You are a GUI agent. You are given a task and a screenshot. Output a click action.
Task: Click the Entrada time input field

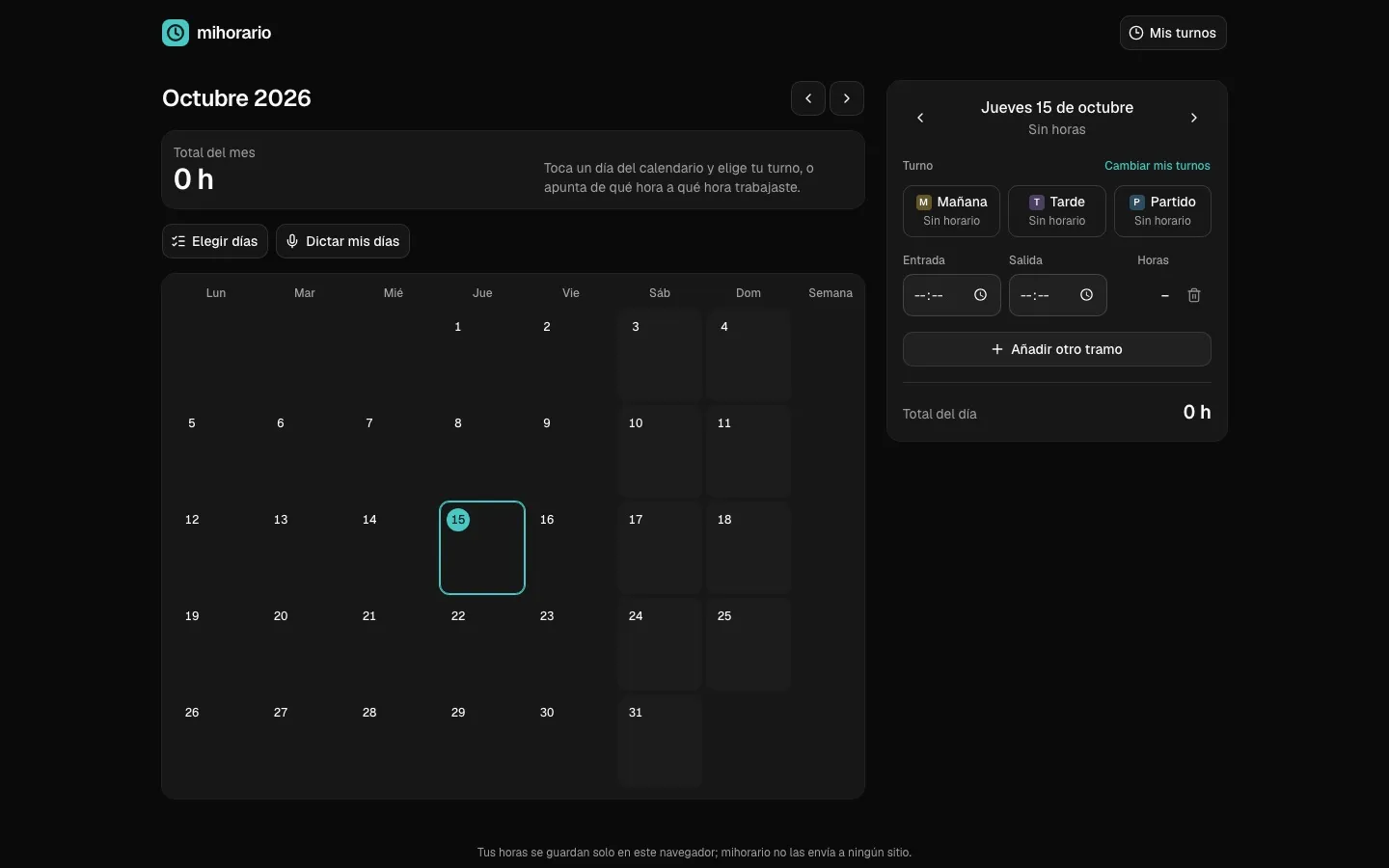pyautogui.click(x=952, y=295)
